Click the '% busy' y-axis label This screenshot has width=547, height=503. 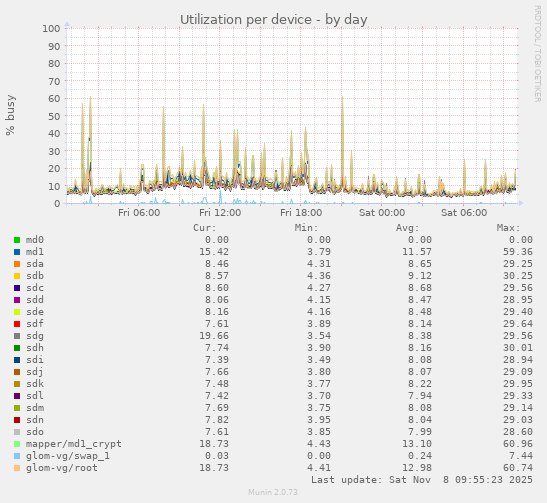click(10, 115)
